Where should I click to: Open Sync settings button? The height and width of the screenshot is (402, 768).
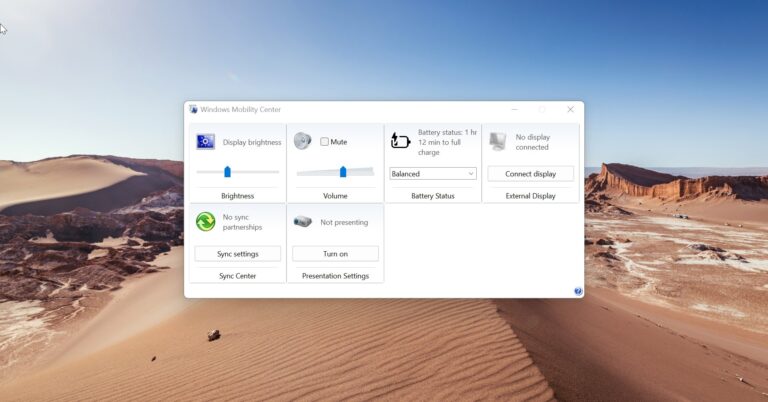[238, 254]
